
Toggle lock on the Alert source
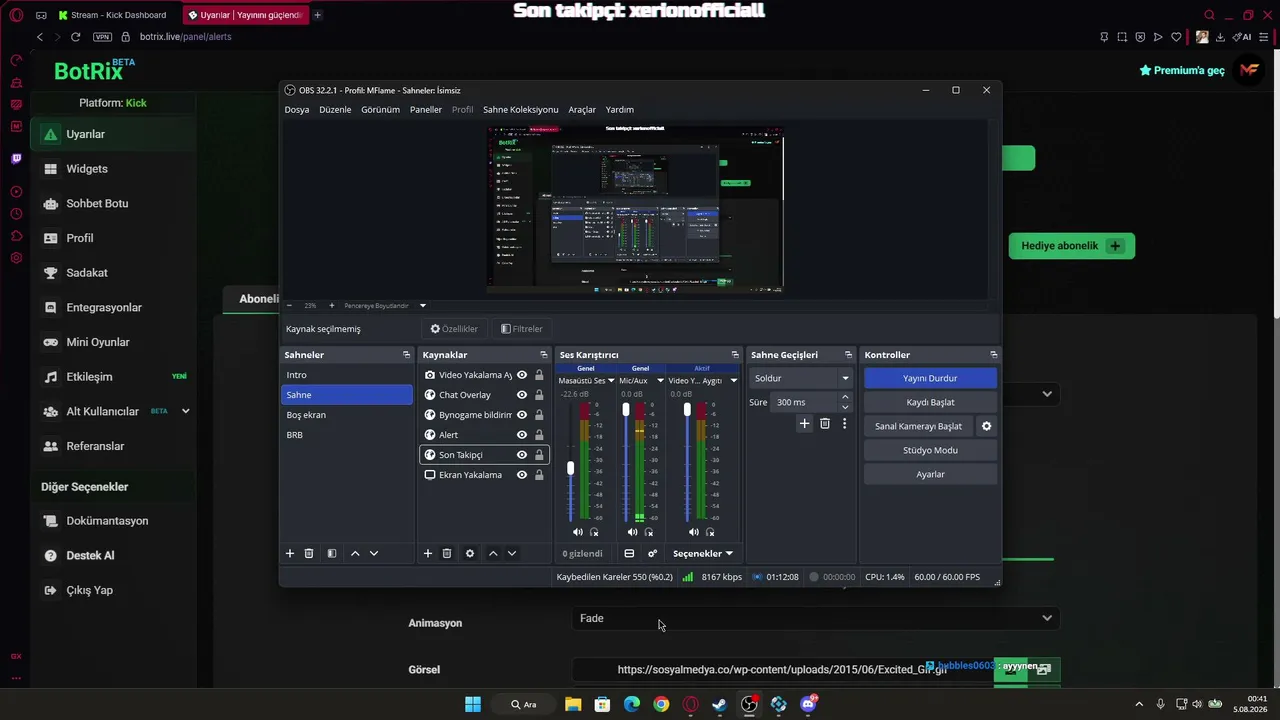(x=539, y=435)
